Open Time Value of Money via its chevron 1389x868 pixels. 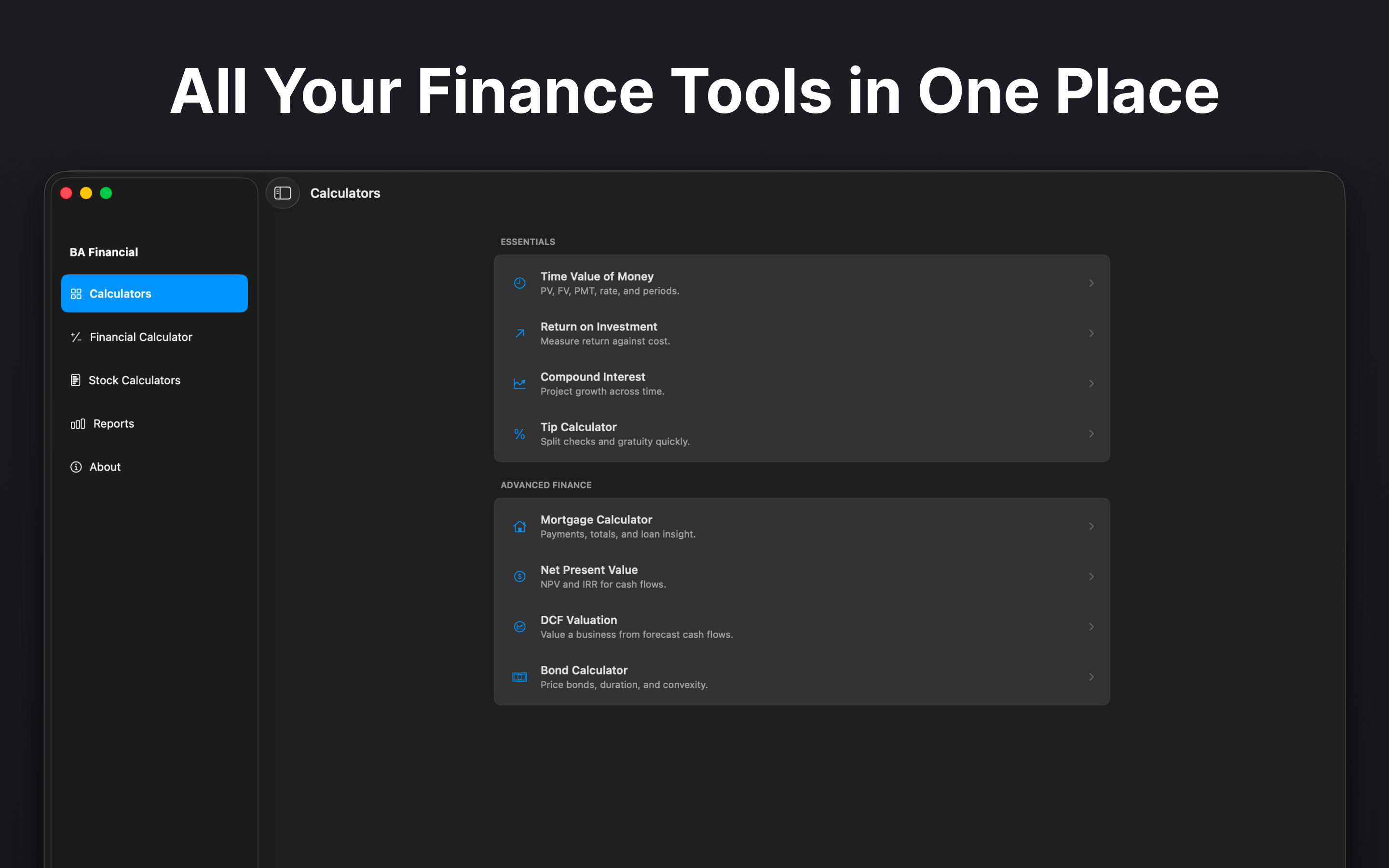pos(1091,283)
